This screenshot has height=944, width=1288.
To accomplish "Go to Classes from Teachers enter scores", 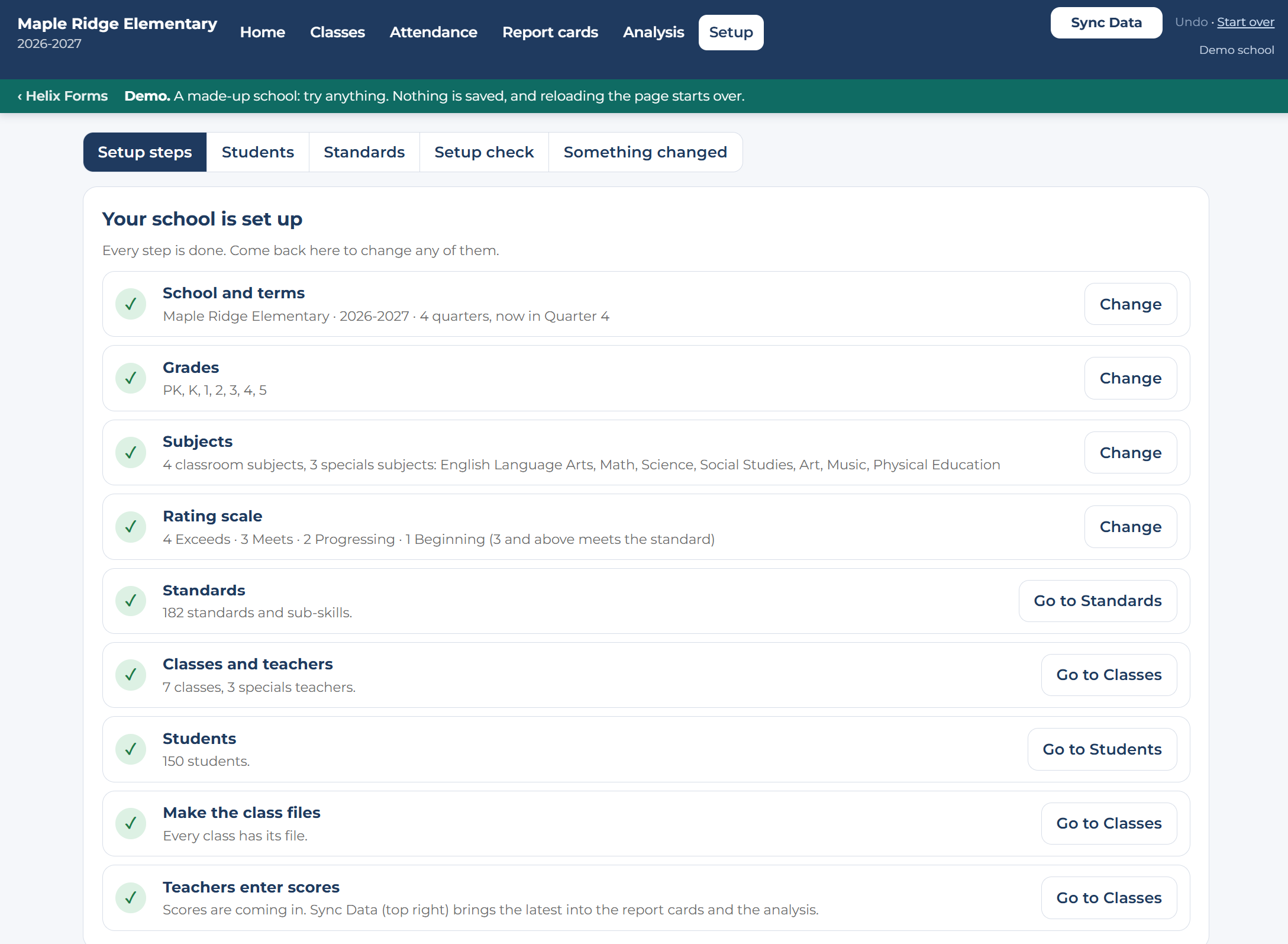I will pyautogui.click(x=1109, y=898).
